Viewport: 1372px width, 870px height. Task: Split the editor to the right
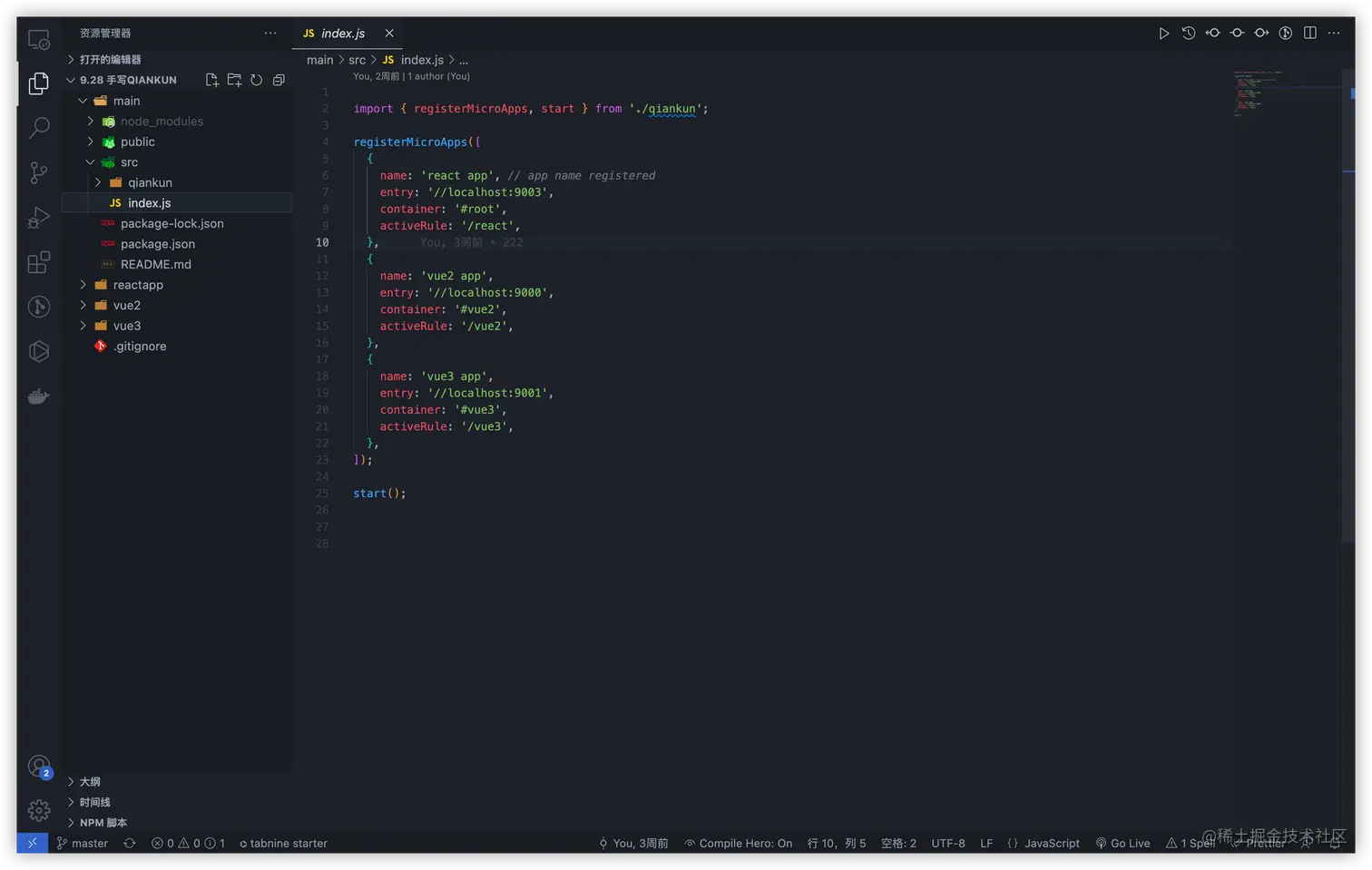1310,33
